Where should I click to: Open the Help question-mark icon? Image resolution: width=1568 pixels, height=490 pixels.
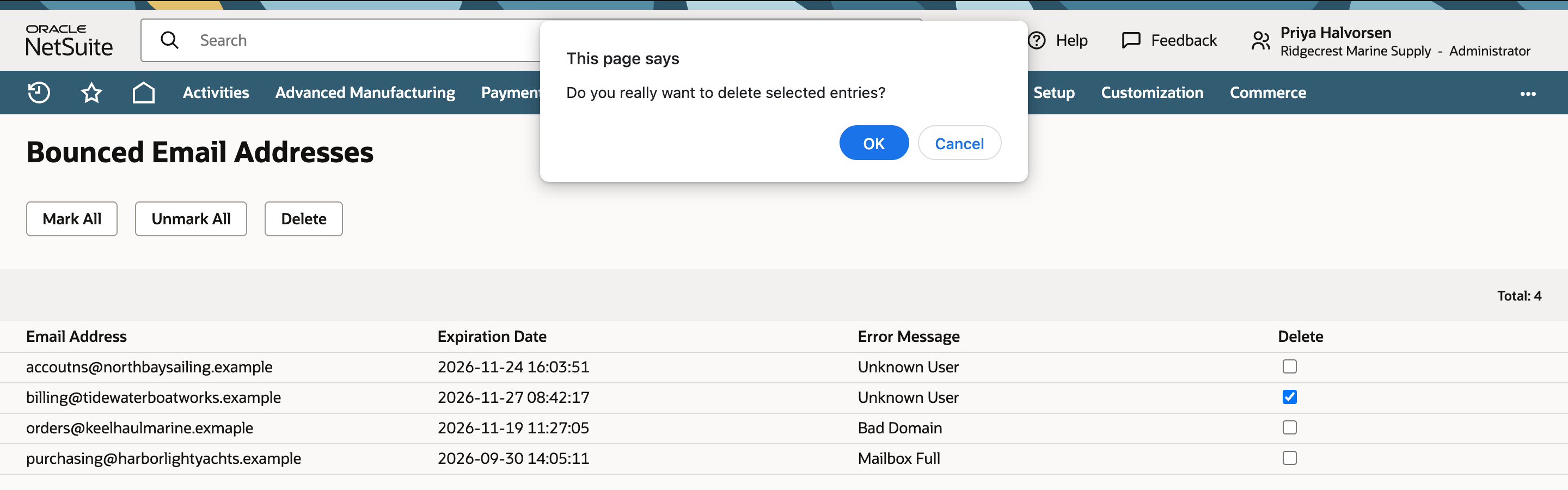(x=1037, y=40)
